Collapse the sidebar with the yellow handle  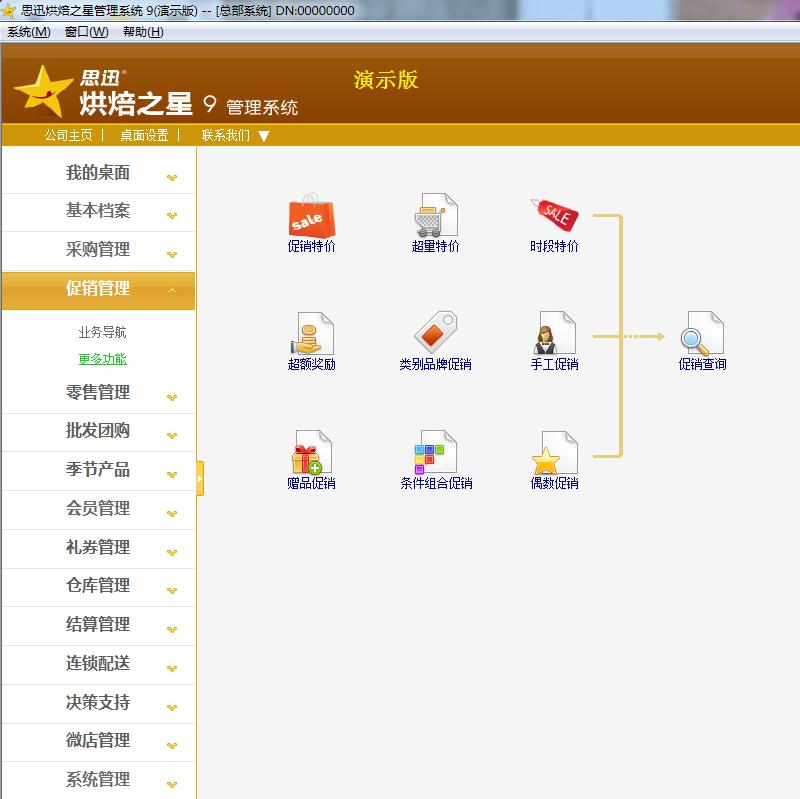(200, 479)
